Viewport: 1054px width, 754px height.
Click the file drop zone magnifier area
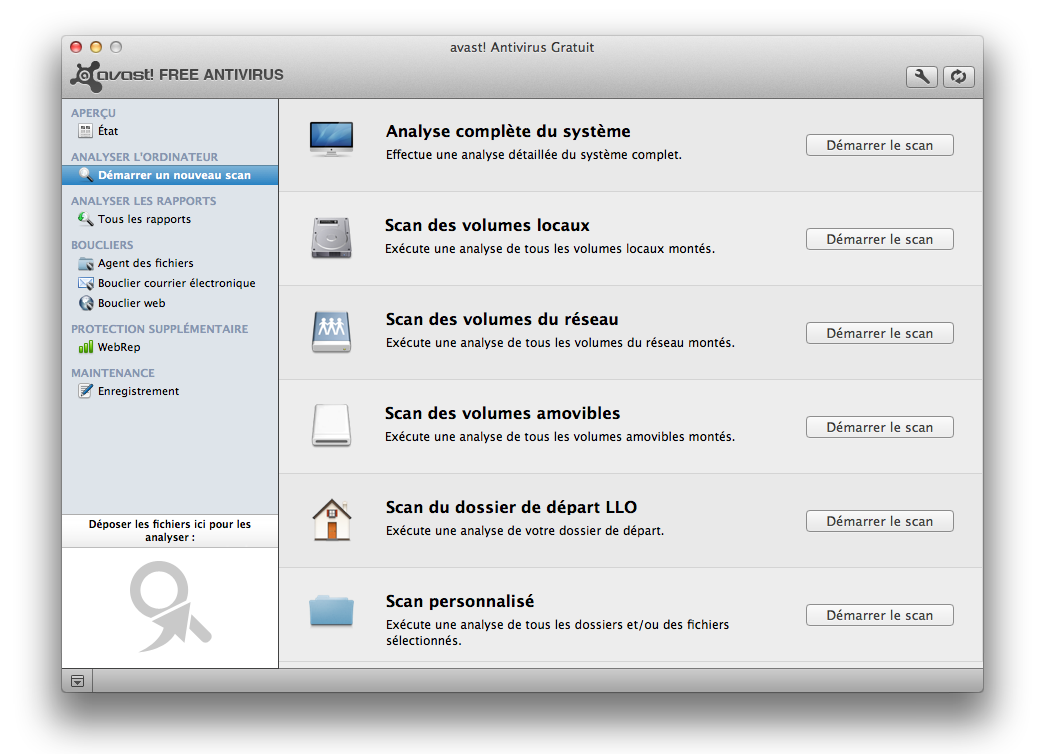pyautogui.click(x=170, y=608)
